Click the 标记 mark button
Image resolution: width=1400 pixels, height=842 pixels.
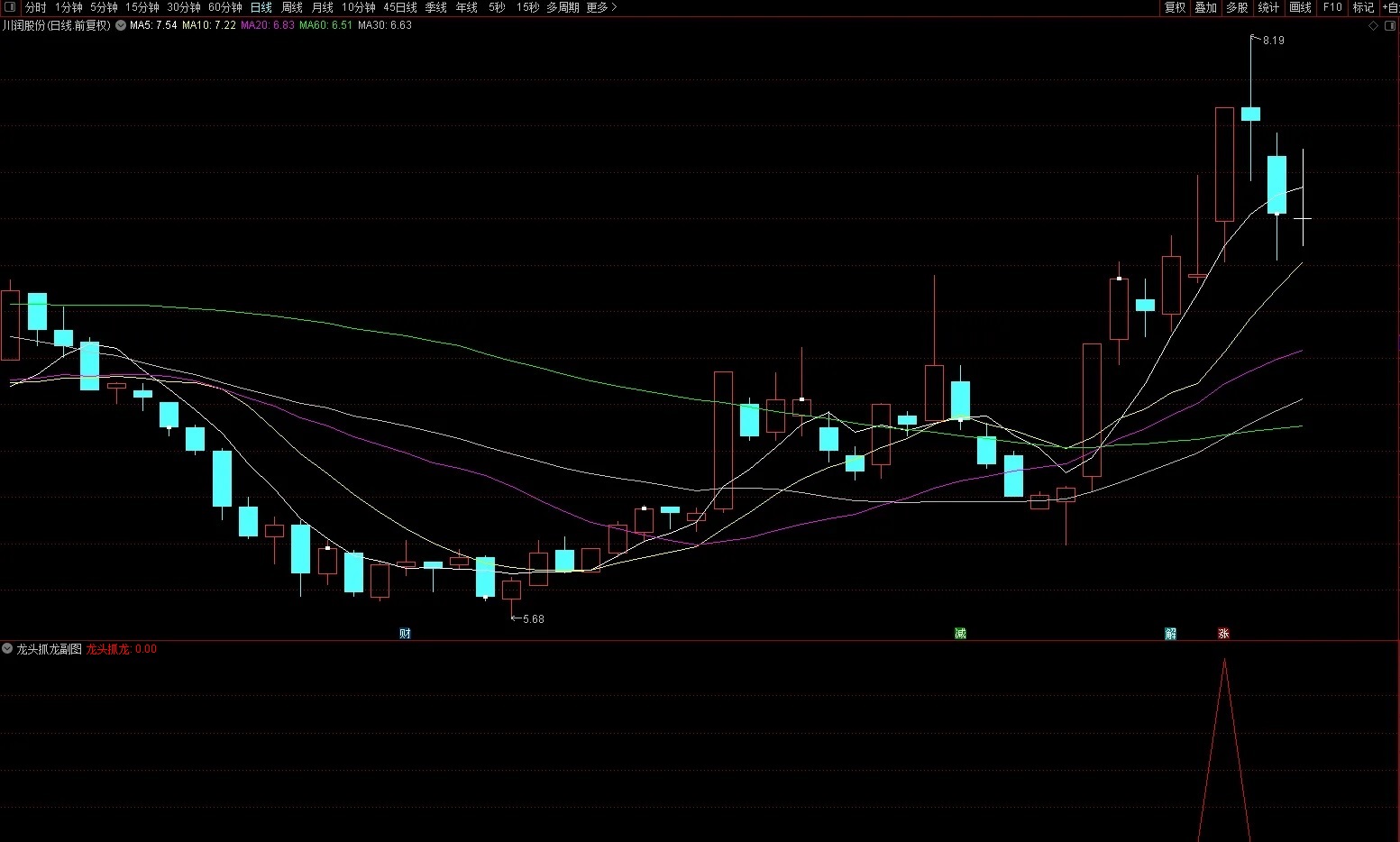click(1364, 7)
